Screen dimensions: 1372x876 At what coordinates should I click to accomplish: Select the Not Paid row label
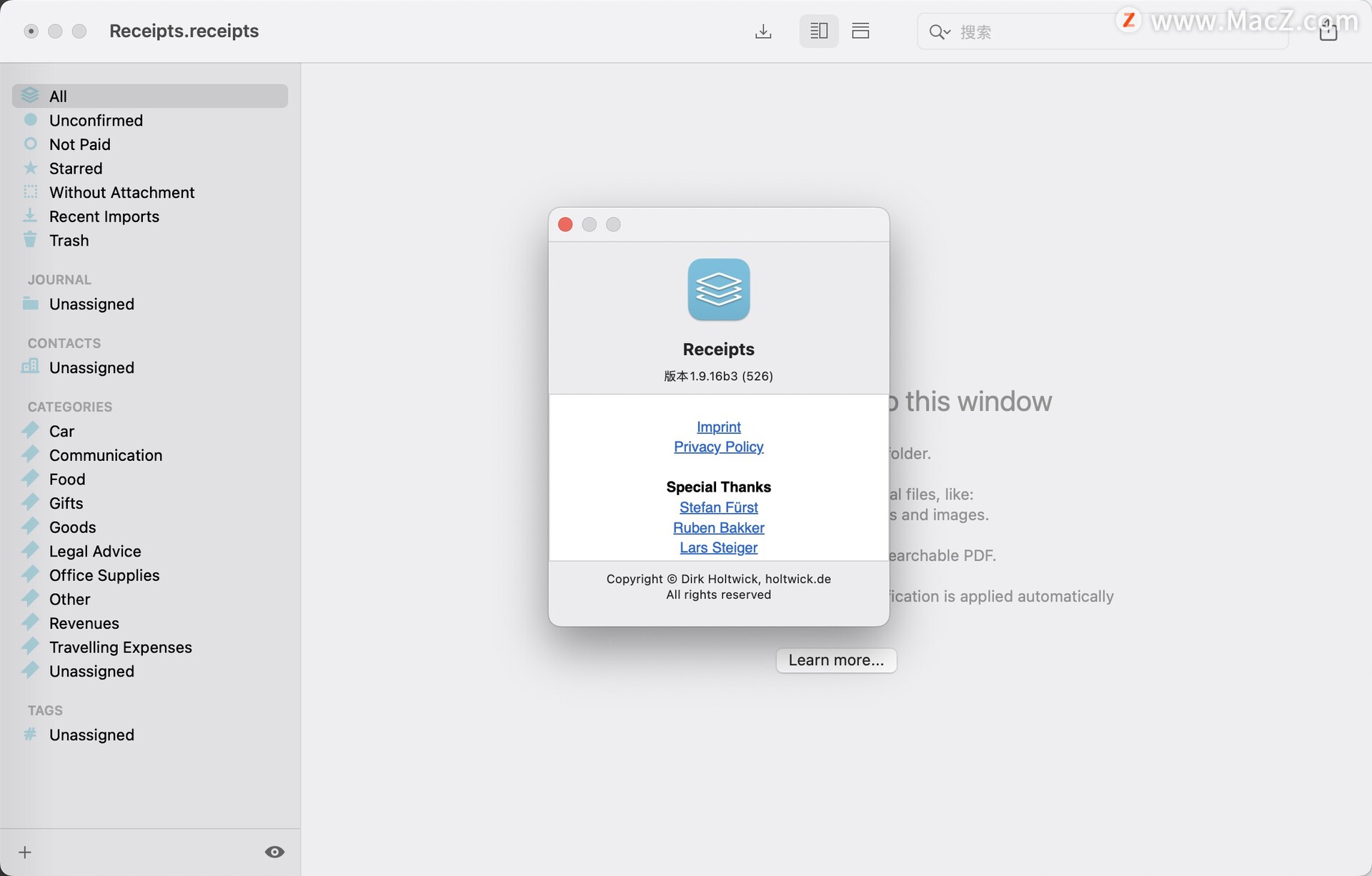click(80, 144)
